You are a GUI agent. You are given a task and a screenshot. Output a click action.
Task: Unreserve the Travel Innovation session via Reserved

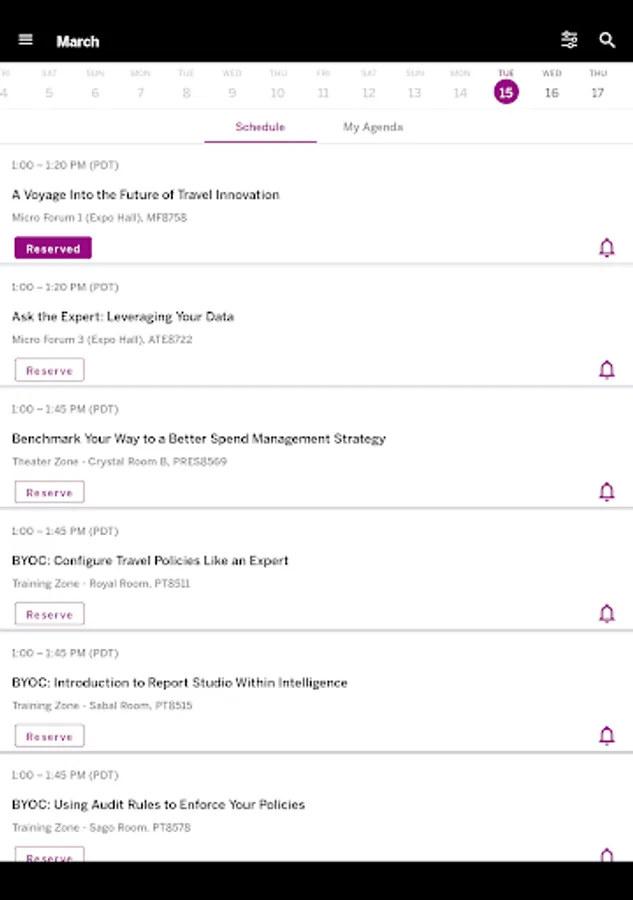[53, 248]
